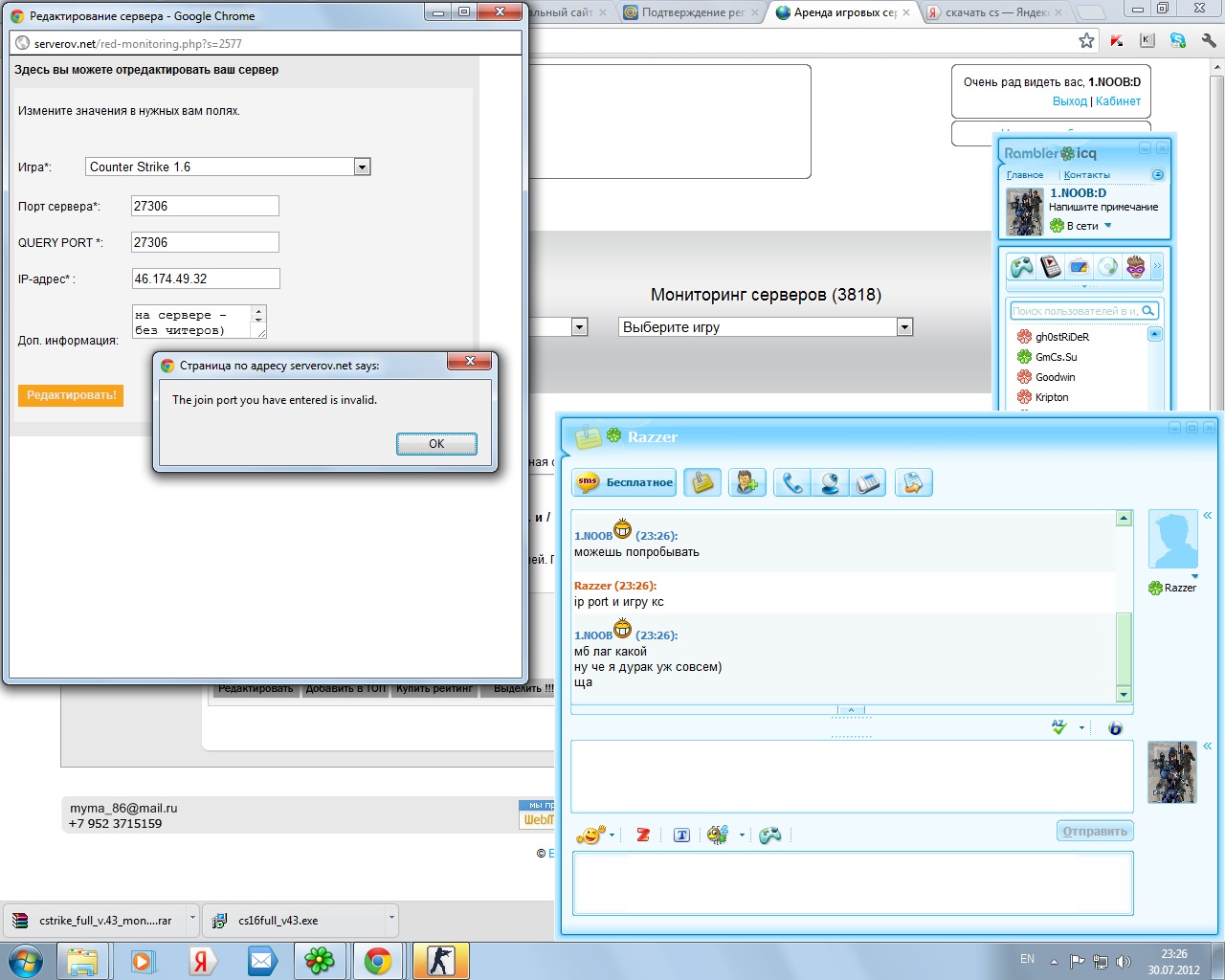This screenshot has height=980, width=1225.
Task: Expand the splitter arrow below chat history
Action: click(x=851, y=710)
